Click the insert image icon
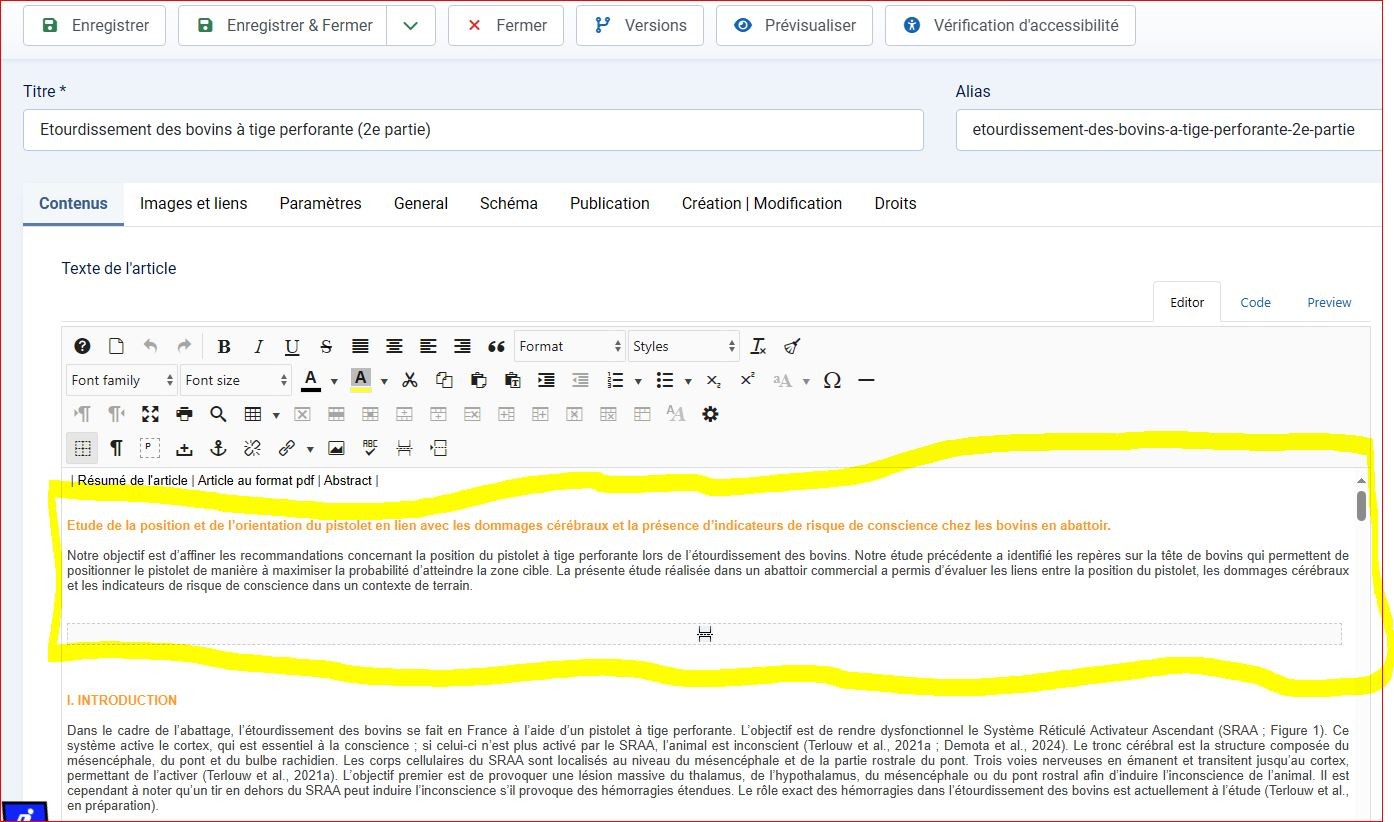 coord(336,448)
